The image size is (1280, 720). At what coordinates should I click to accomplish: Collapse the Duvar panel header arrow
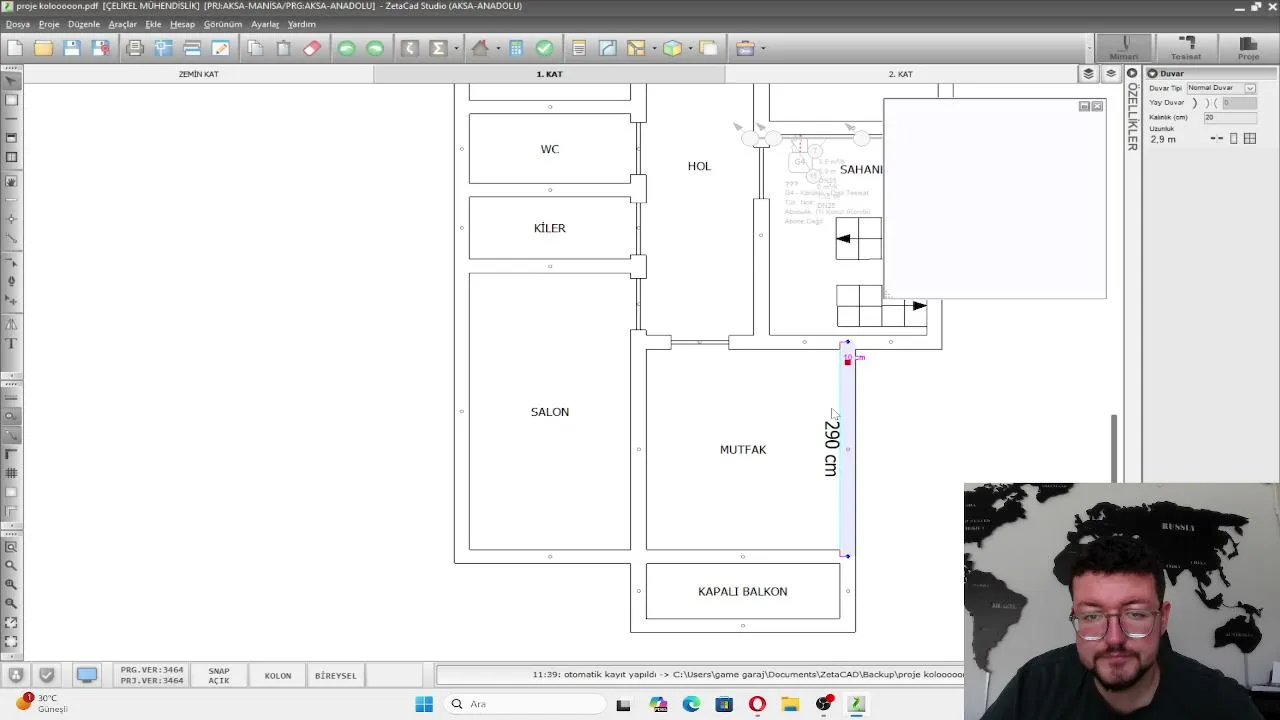[1152, 73]
